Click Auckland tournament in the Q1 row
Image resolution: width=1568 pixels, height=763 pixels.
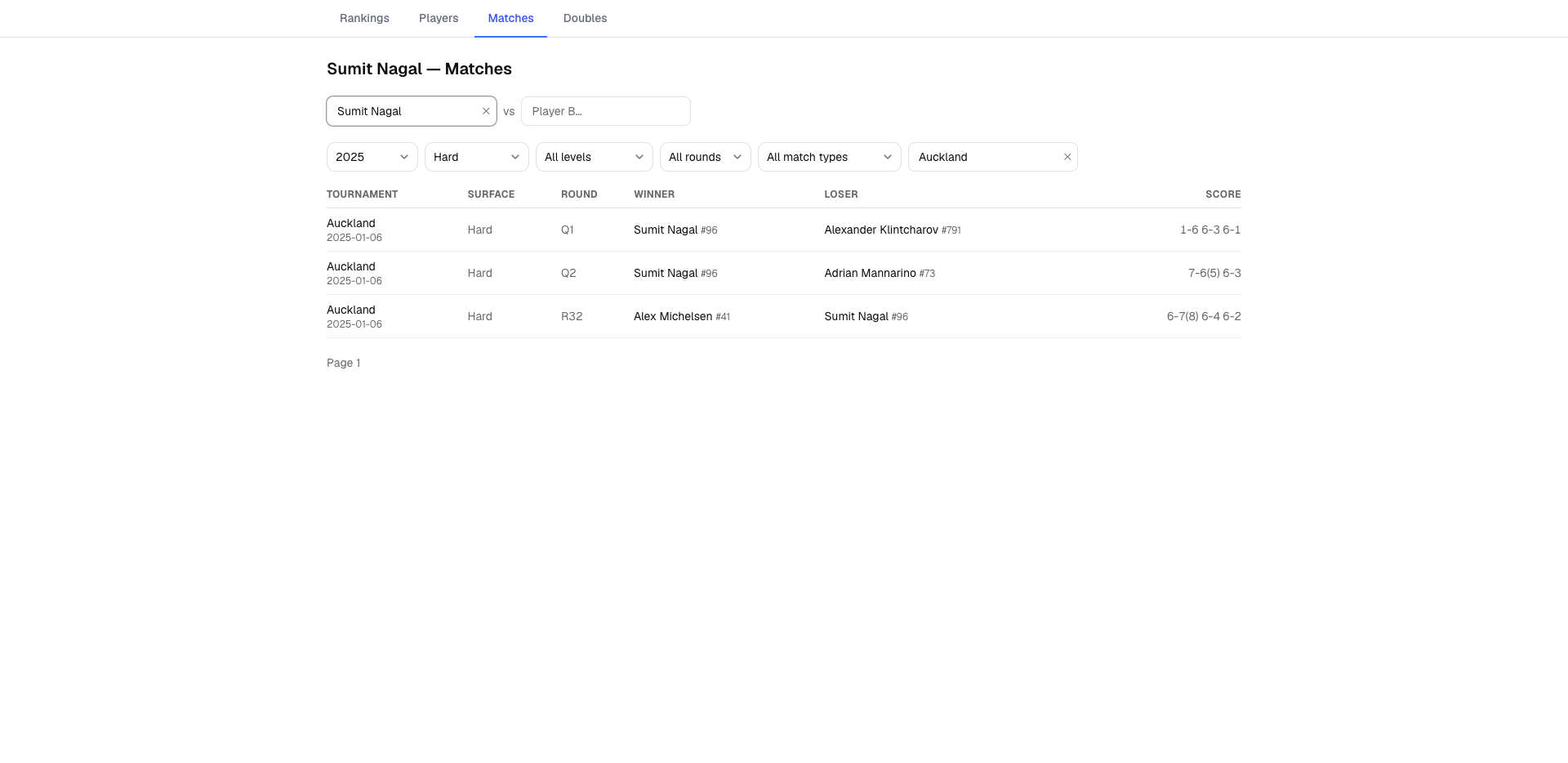(x=351, y=223)
